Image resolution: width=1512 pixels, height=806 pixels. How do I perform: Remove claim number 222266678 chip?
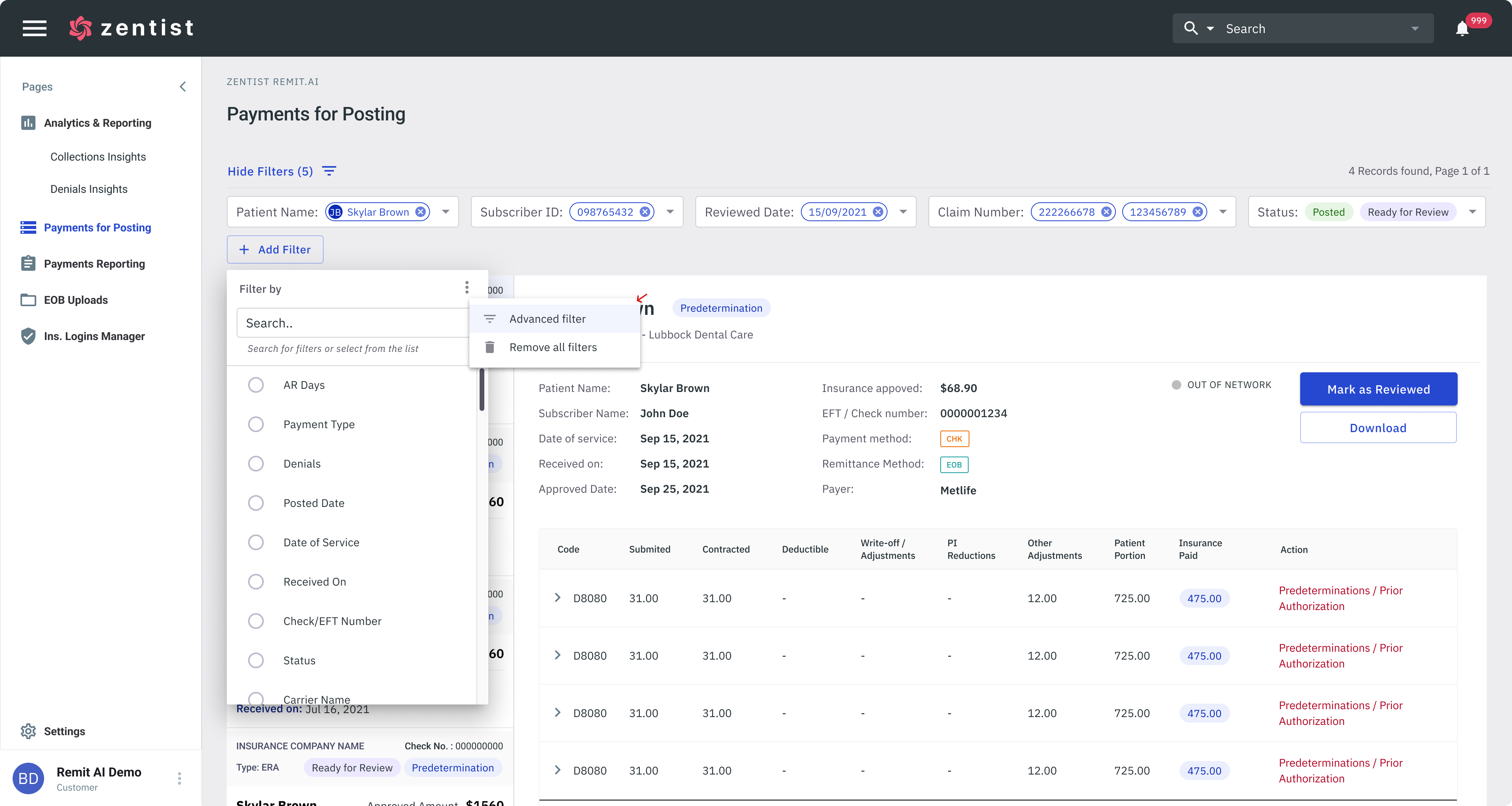click(1106, 212)
